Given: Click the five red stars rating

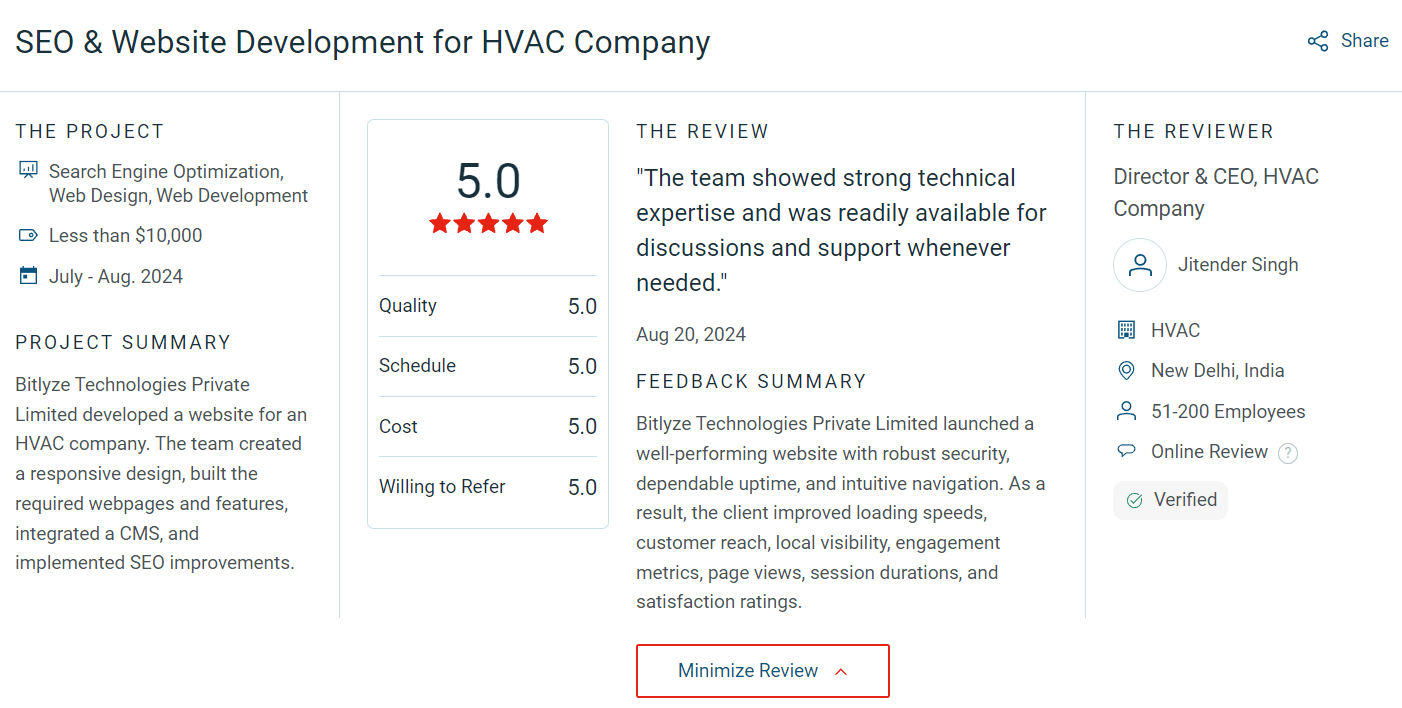Looking at the screenshot, I should pyautogui.click(x=488, y=223).
